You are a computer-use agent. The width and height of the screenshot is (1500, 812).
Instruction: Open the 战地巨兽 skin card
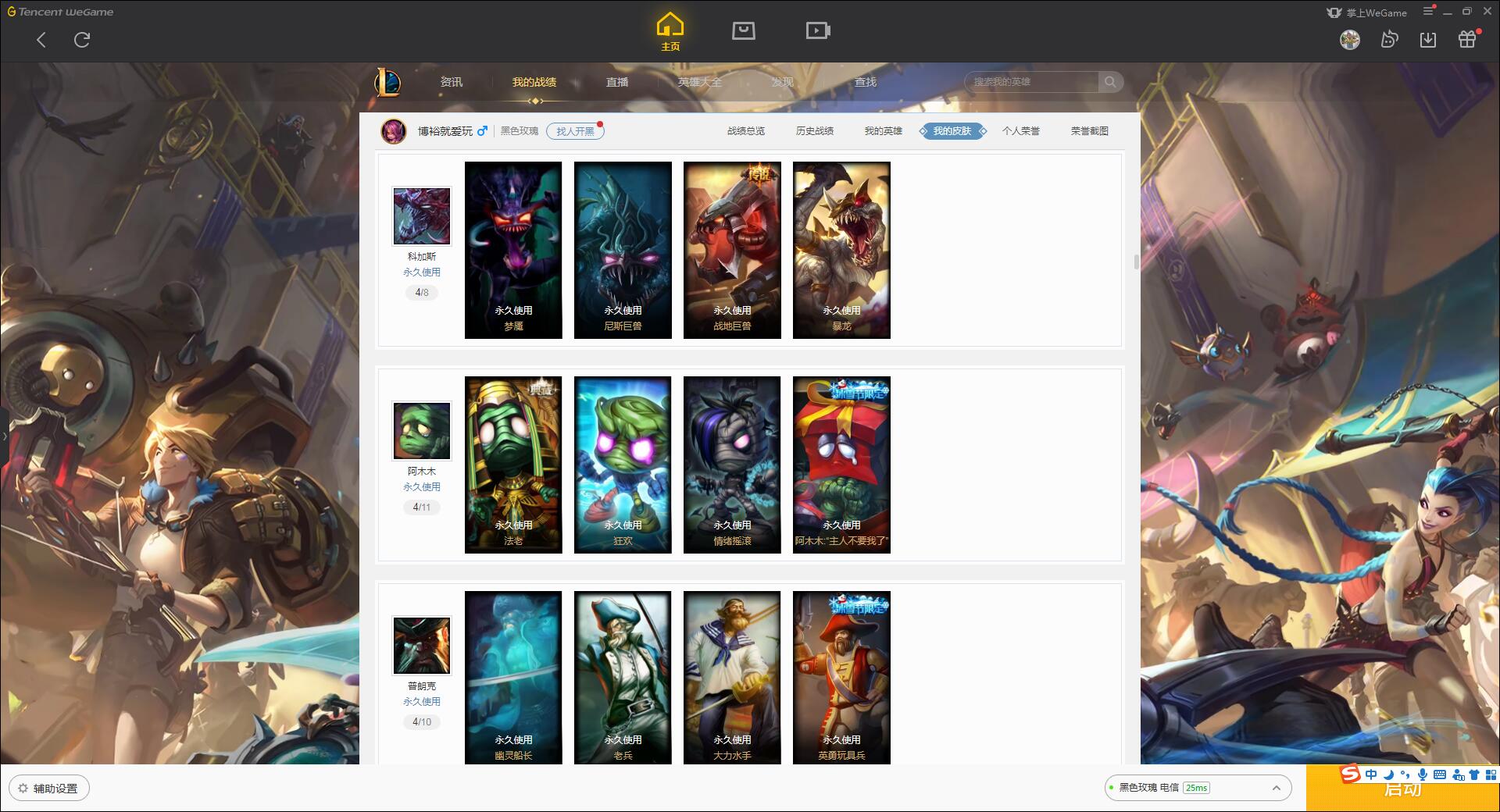point(732,250)
